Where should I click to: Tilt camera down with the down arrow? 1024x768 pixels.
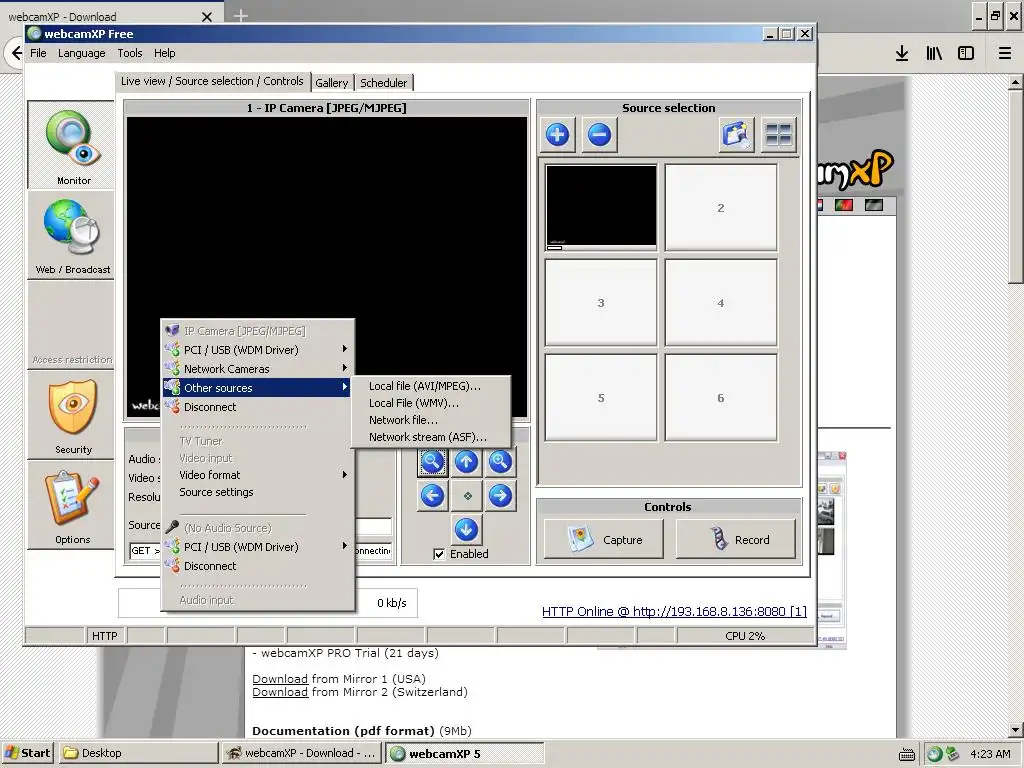[x=466, y=530]
